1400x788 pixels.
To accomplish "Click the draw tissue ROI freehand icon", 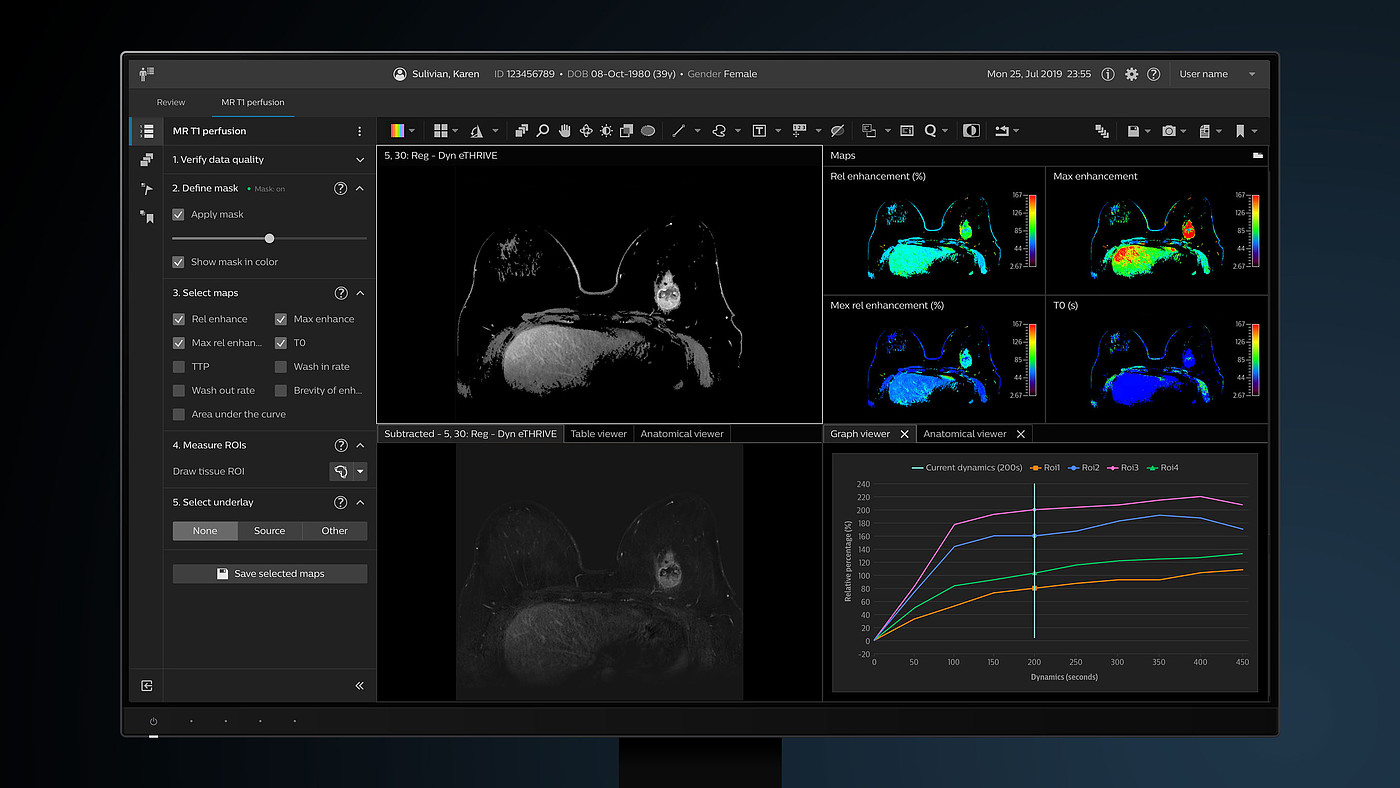I will tap(341, 471).
